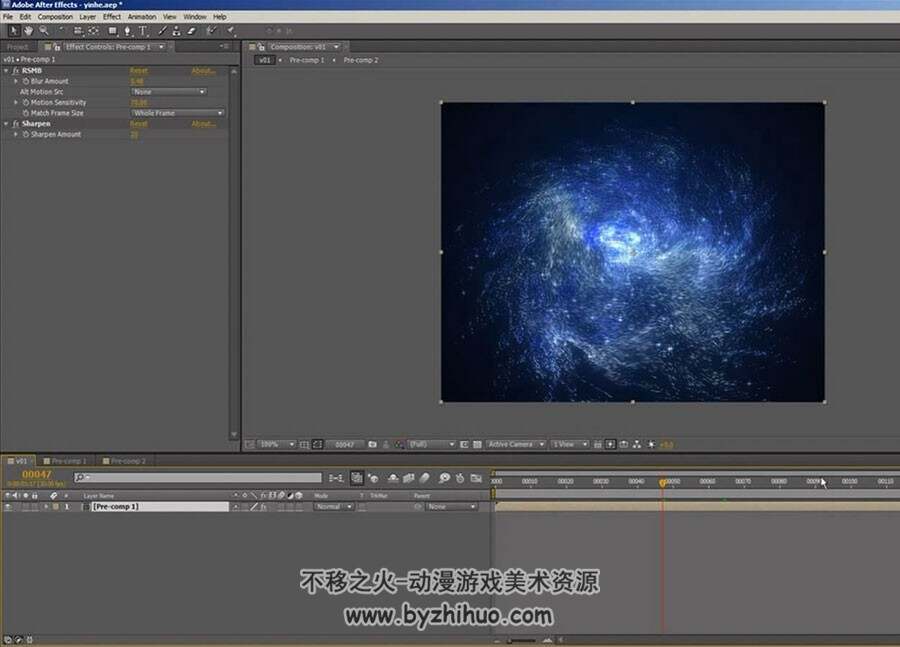900x647 pixels.
Task: Open Alt Motion Src None dropdown
Action: coord(169,92)
